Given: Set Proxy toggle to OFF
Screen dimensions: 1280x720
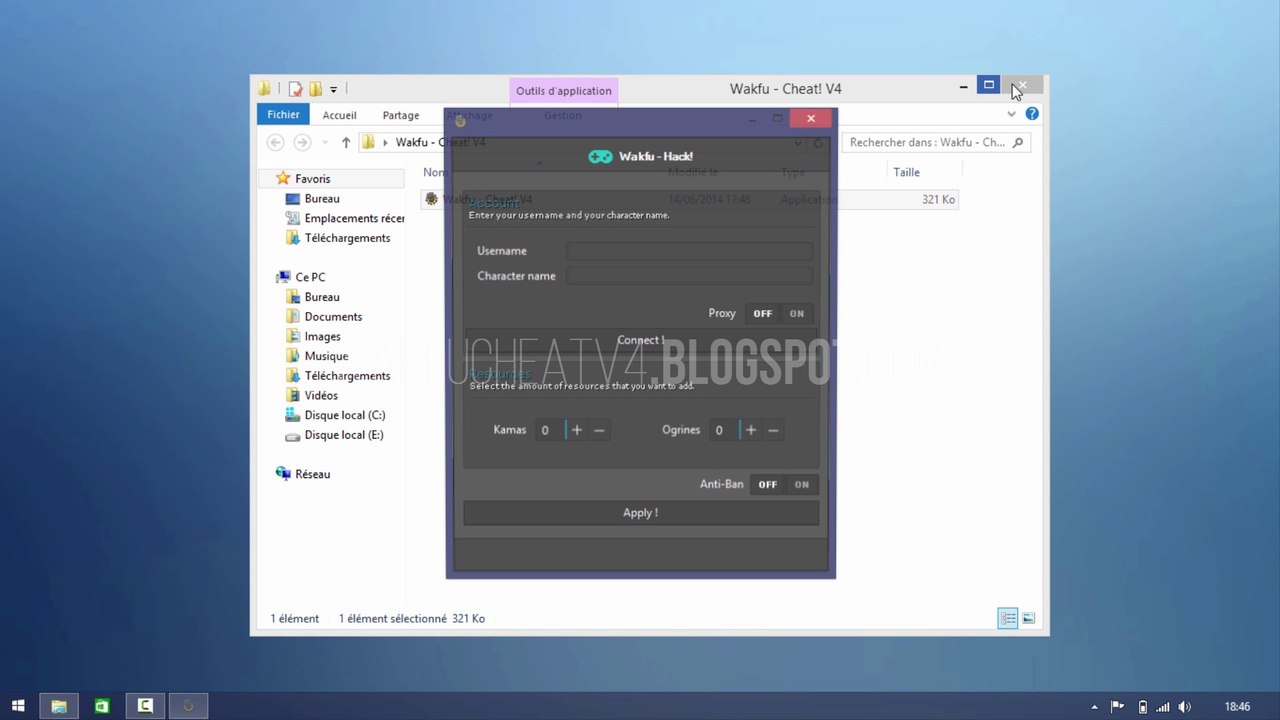Looking at the screenshot, I should point(763,314).
